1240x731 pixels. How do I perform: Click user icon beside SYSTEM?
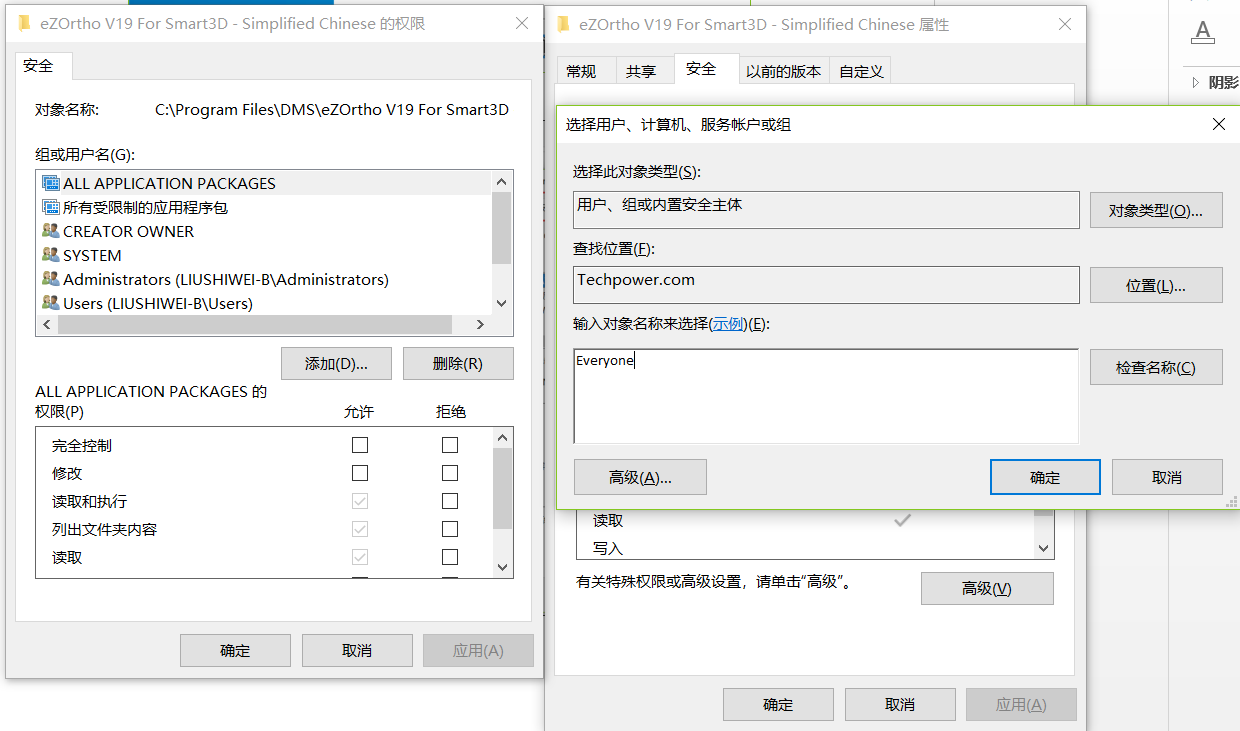click(51, 255)
